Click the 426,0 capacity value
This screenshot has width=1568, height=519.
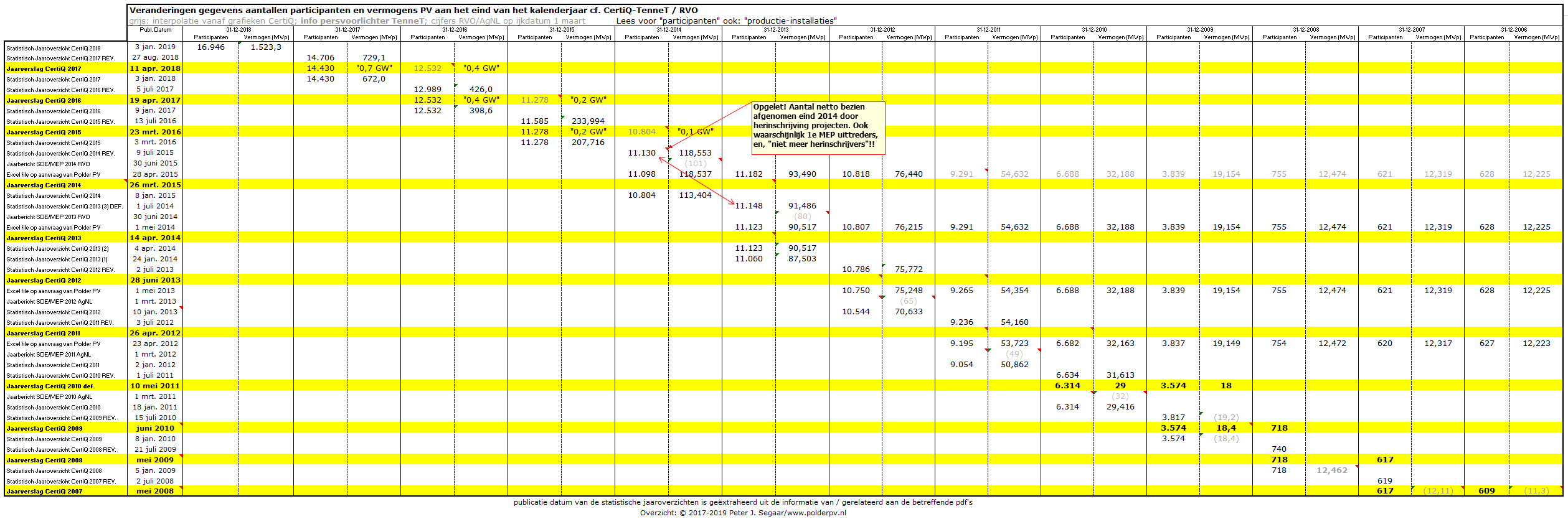(x=481, y=90)
